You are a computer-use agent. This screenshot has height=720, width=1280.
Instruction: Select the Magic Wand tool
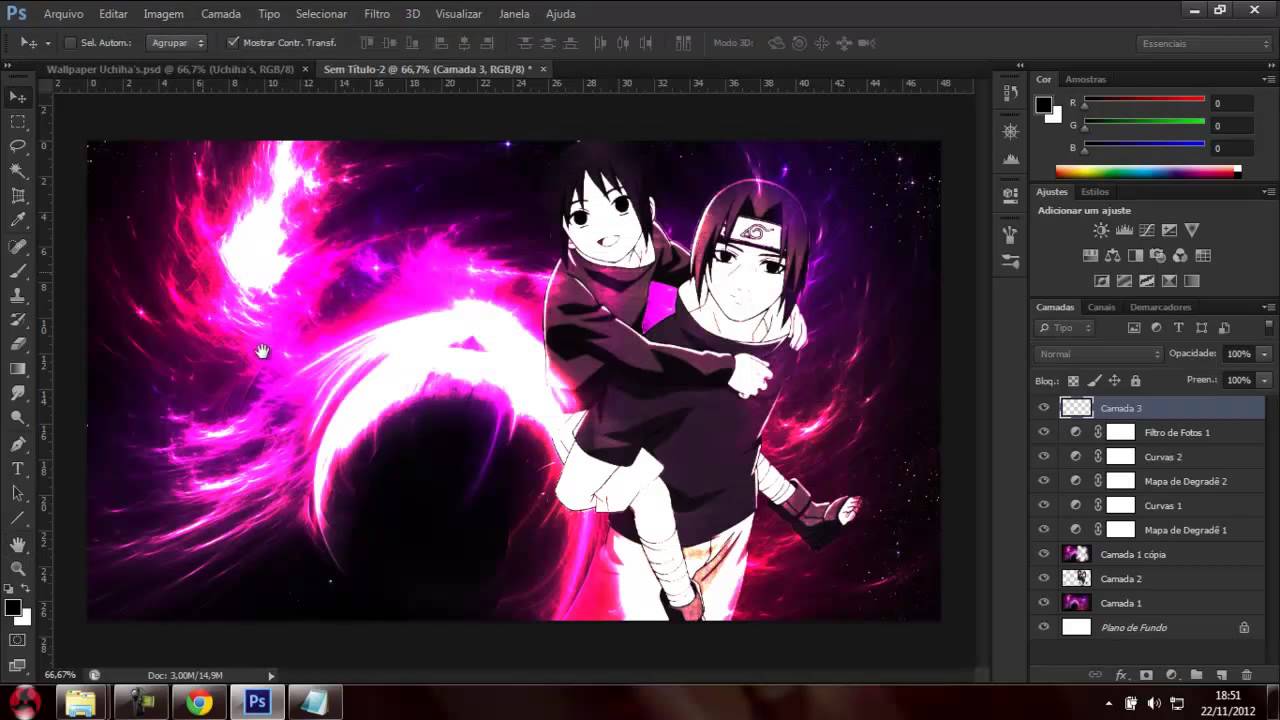click(x=18, y=172)
